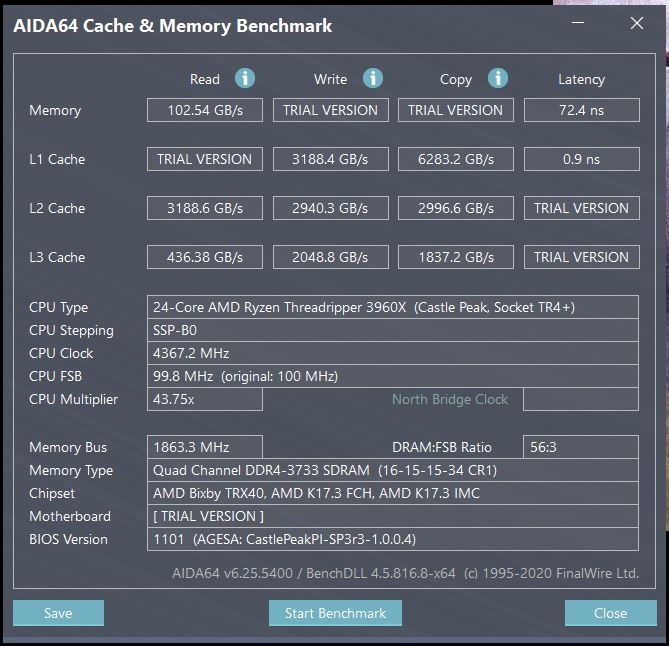Select L3 Cache Read 436.38 GB/s
Screen dimensions: 669x646
(x=205, y=257)
